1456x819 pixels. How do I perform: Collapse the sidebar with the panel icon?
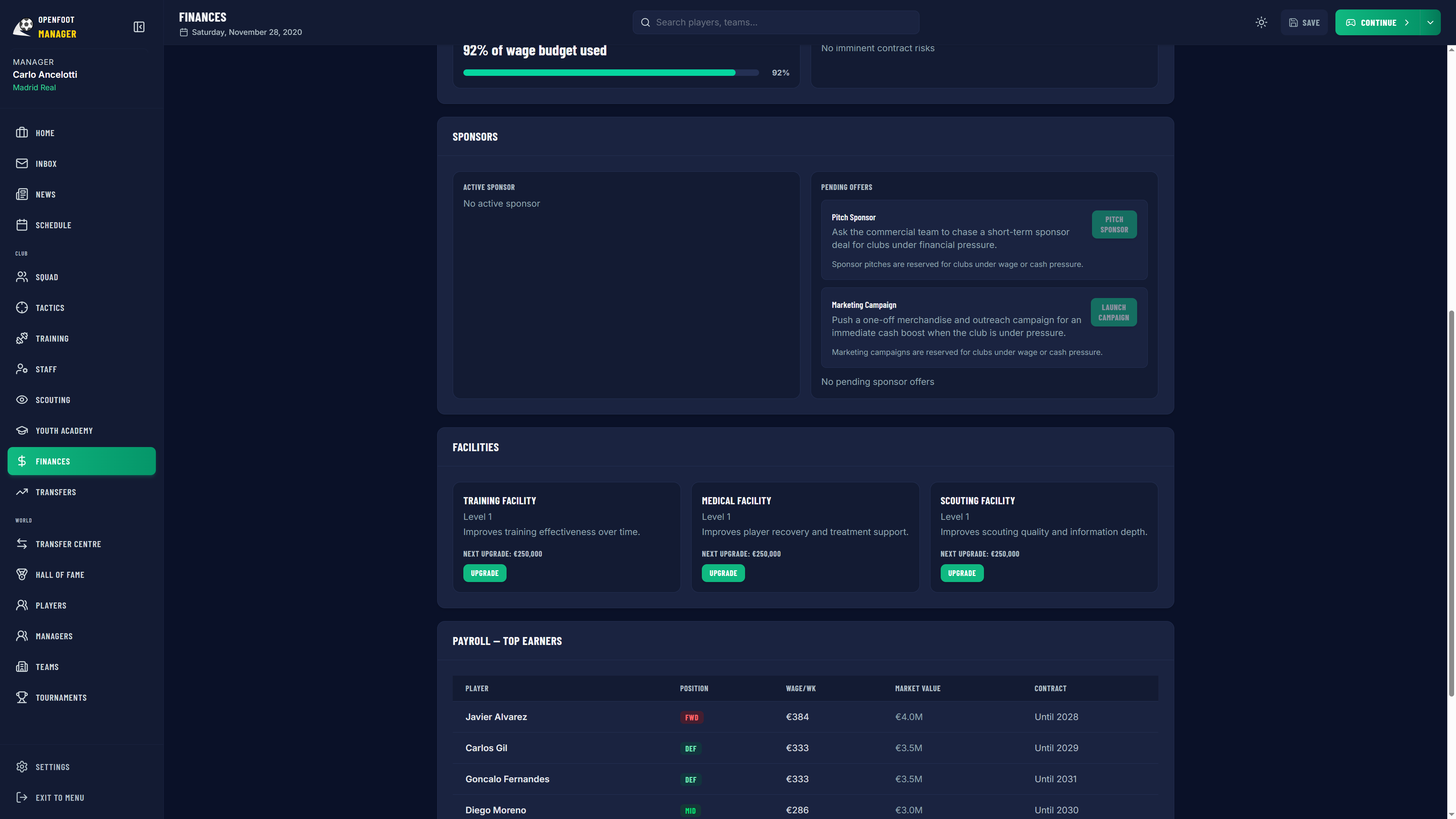pyautogui.click(x=139, y=27)
